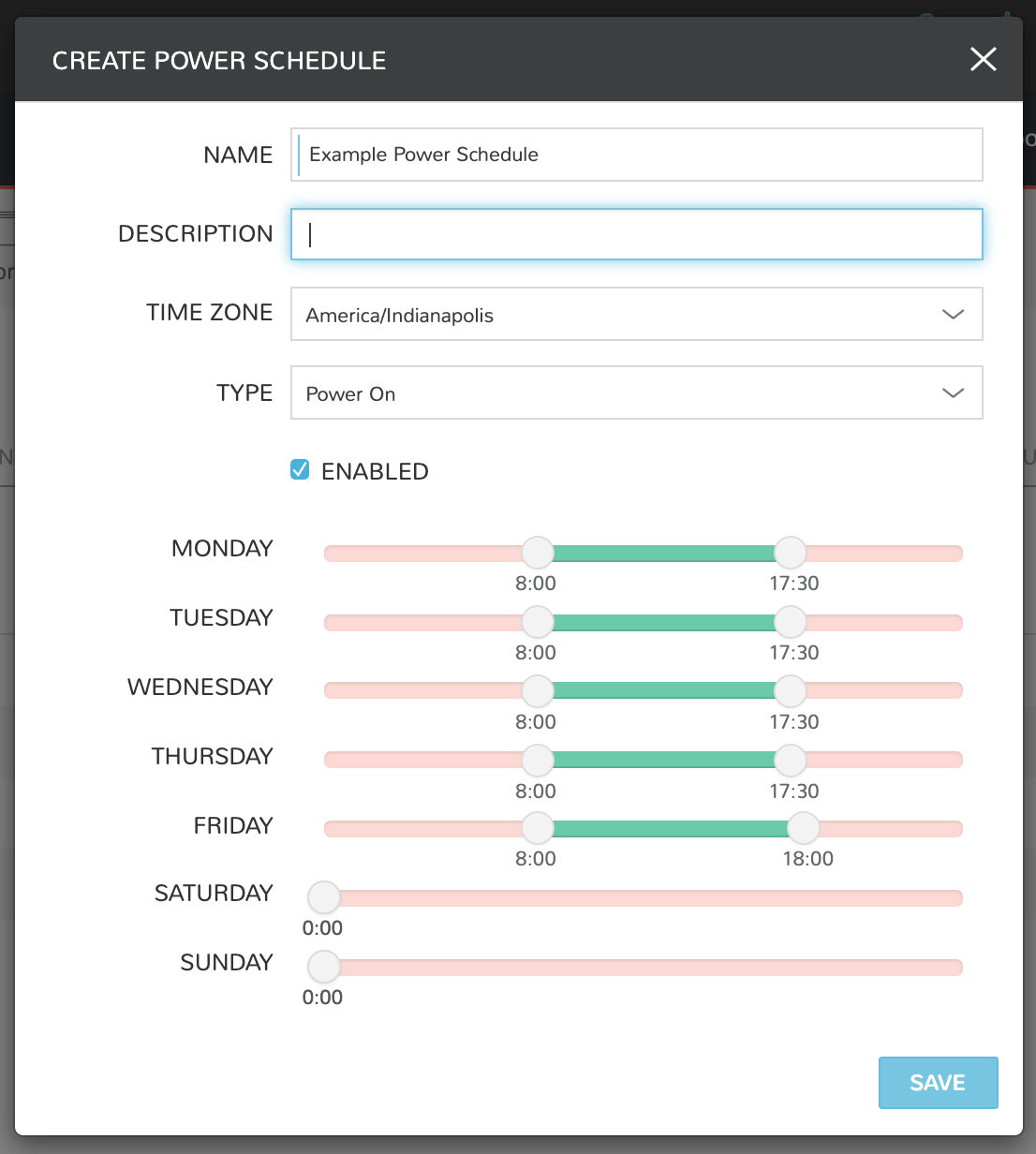Select Tuesday's 8:00 start handle
This screenshot has width=1036, height=1154.
[537, 622]
